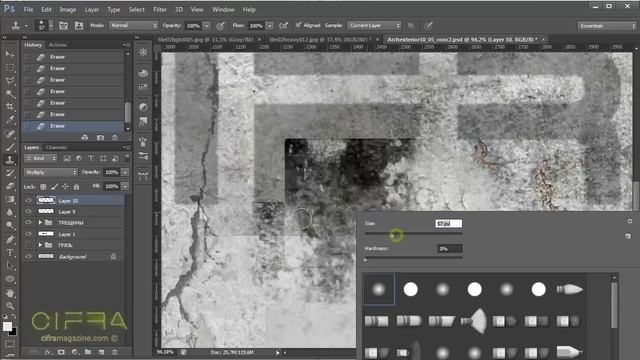Select the History Brush tool
The width and height of the screenshot is (640, 360).
click(10, 173)
